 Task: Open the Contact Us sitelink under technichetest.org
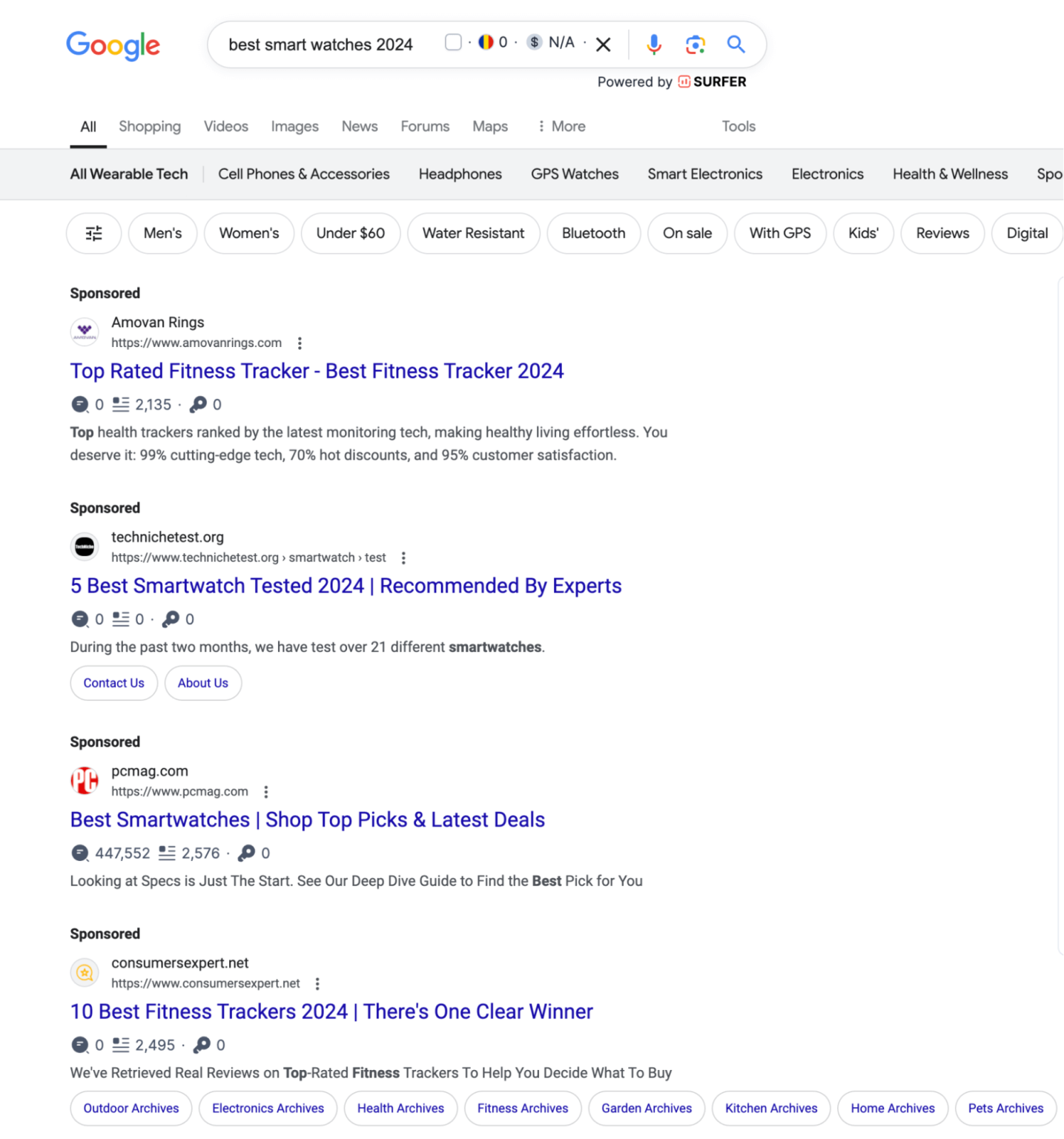pyautogui.click(x=113, y=683)
